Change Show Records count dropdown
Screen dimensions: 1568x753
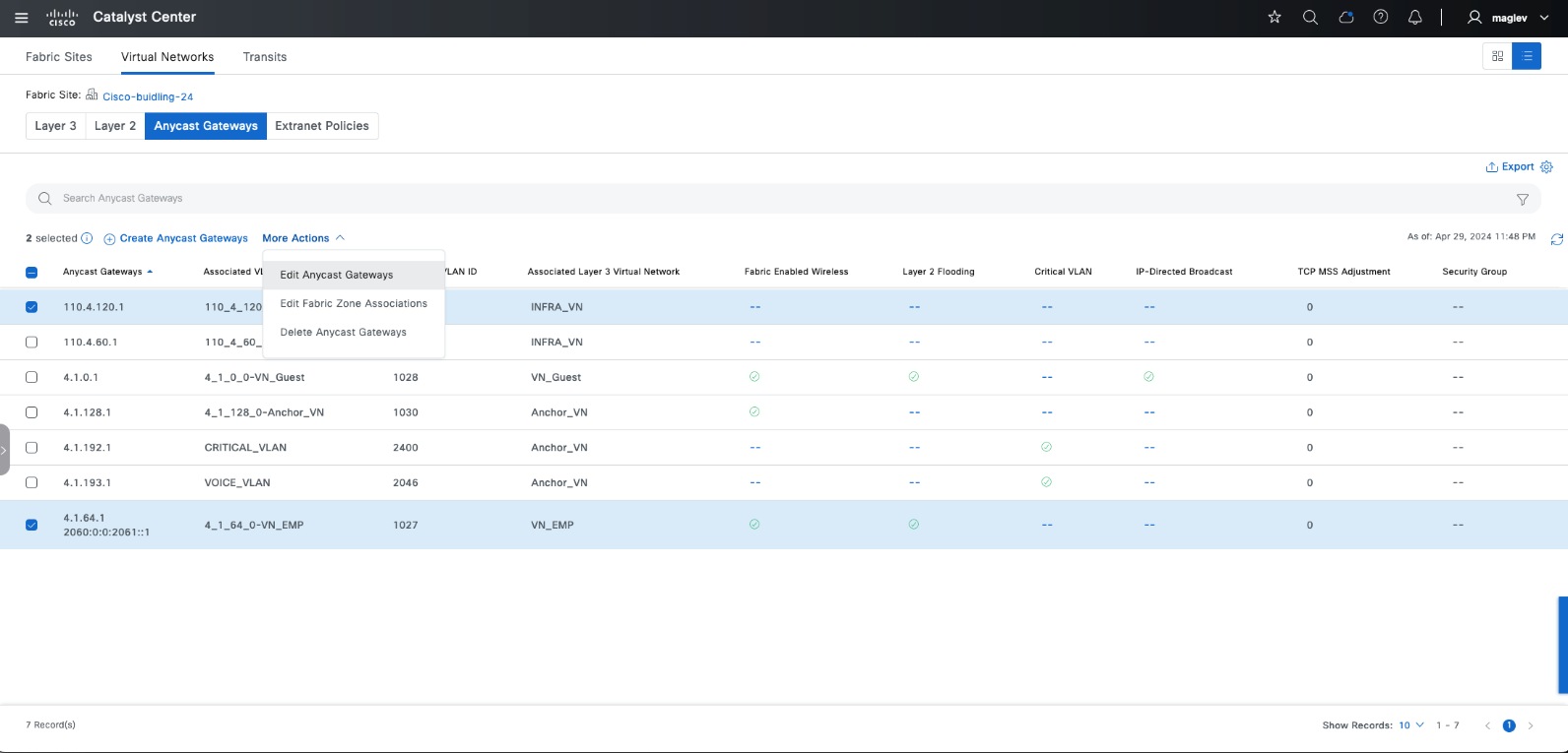pos(1410,725)
